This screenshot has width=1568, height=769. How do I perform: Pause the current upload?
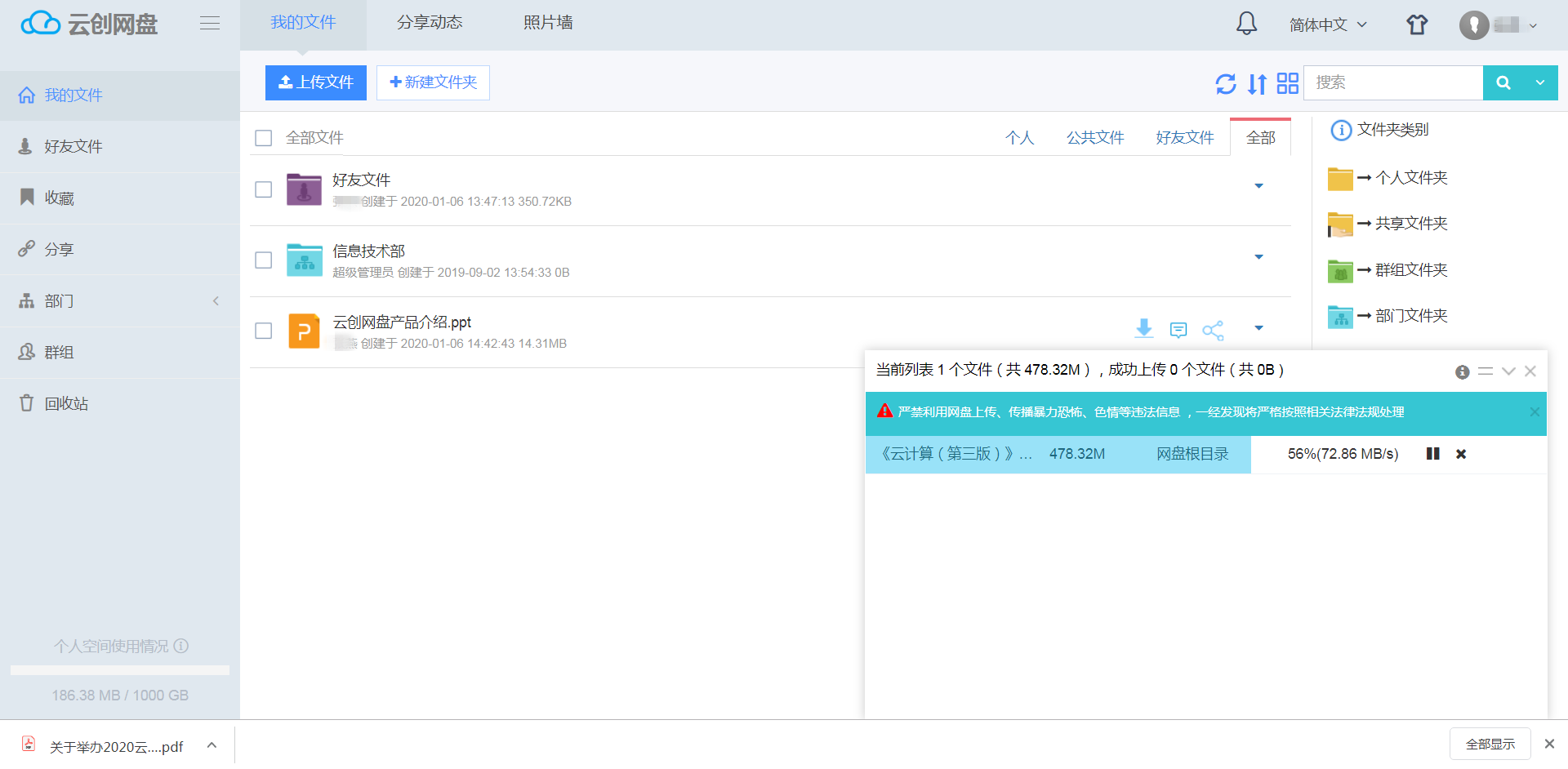(x=1432, y=454)
